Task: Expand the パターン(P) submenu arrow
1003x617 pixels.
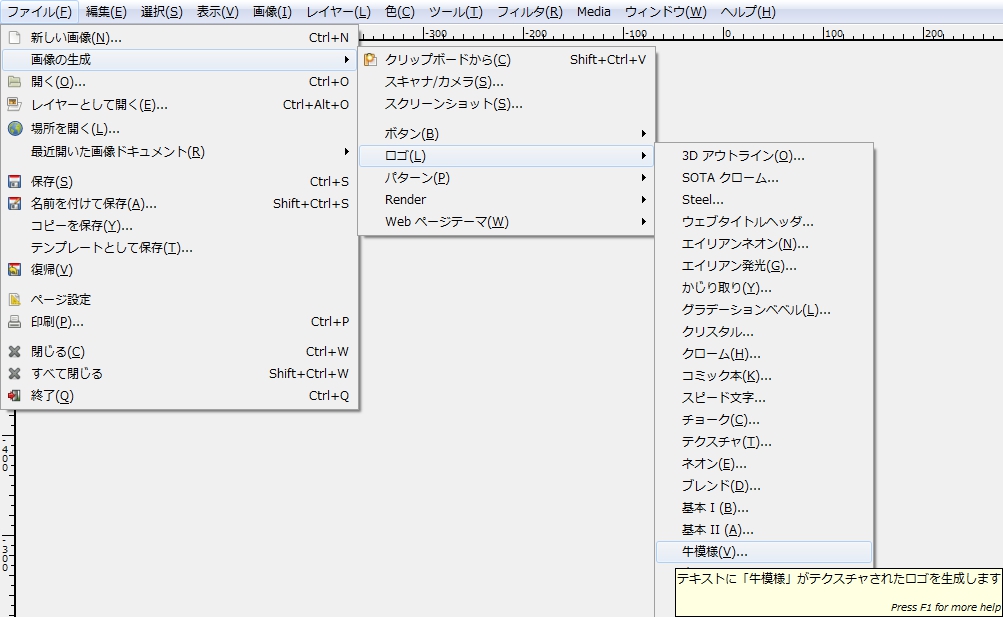Action: [644, 178]
